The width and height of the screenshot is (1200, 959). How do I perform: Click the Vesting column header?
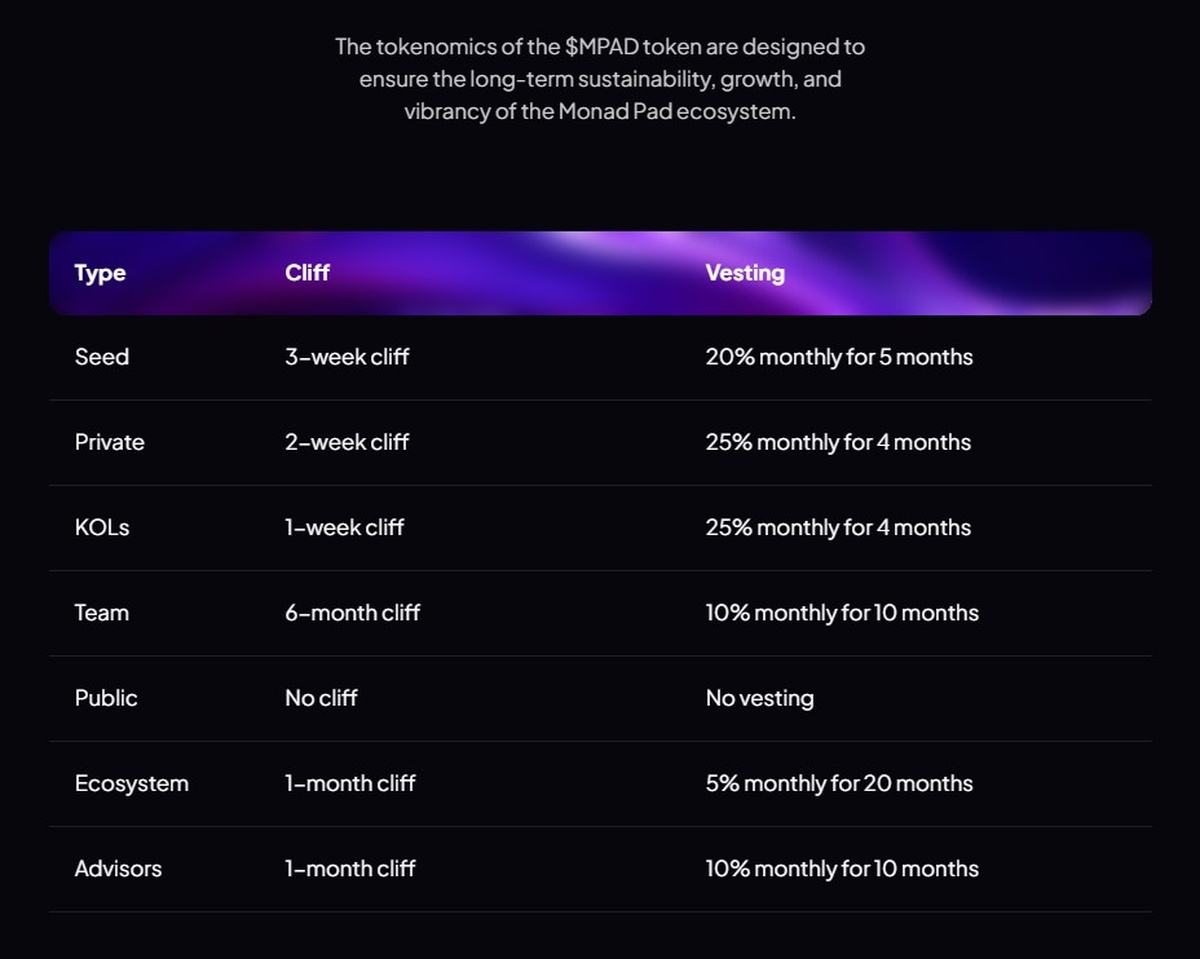[745, 273]
